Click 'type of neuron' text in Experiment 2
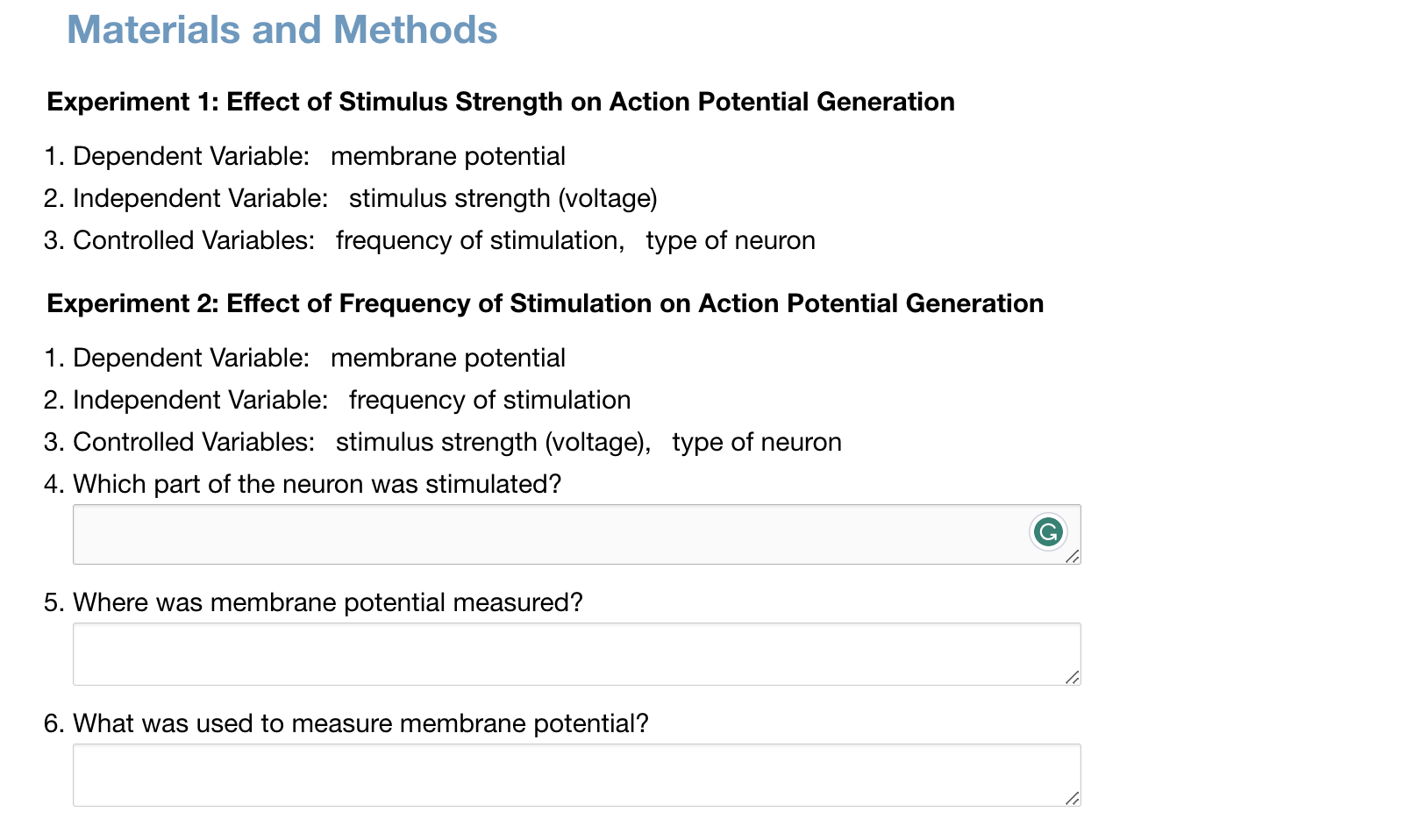This screenshot has height=840, width=1405. (756, 442)
